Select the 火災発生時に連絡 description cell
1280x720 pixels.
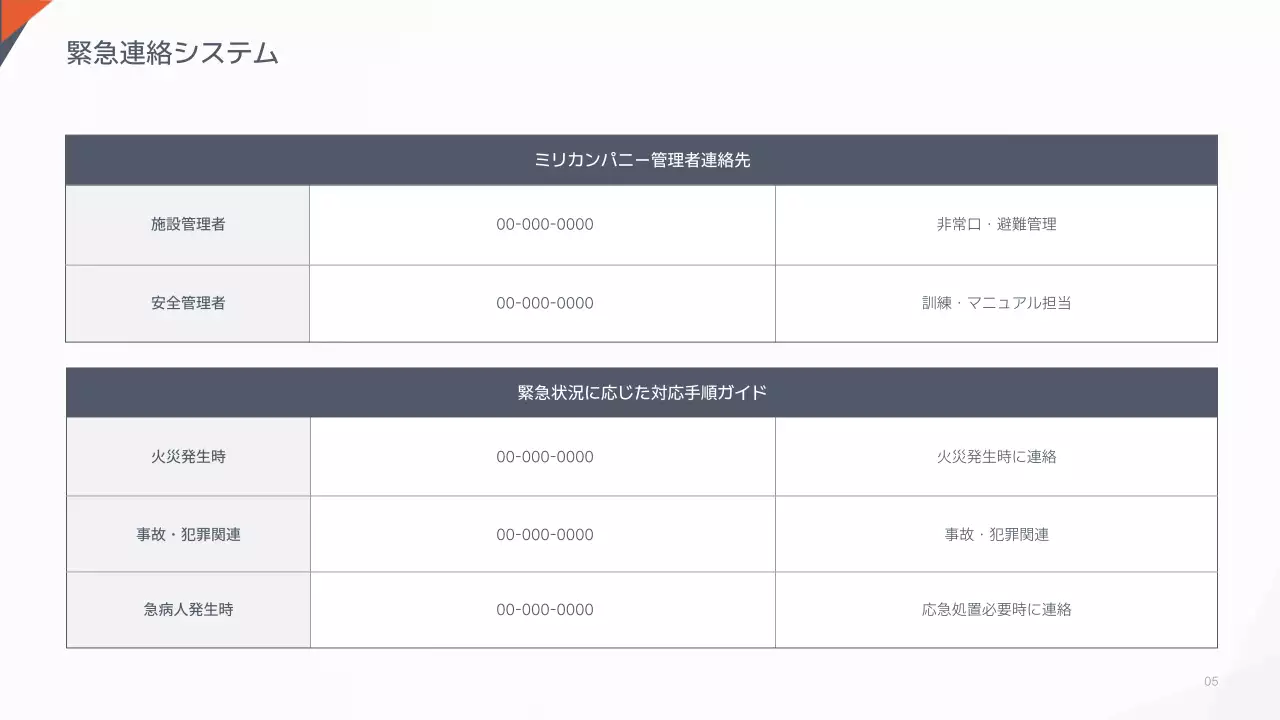pyautogui.click(x=996, y=457)
